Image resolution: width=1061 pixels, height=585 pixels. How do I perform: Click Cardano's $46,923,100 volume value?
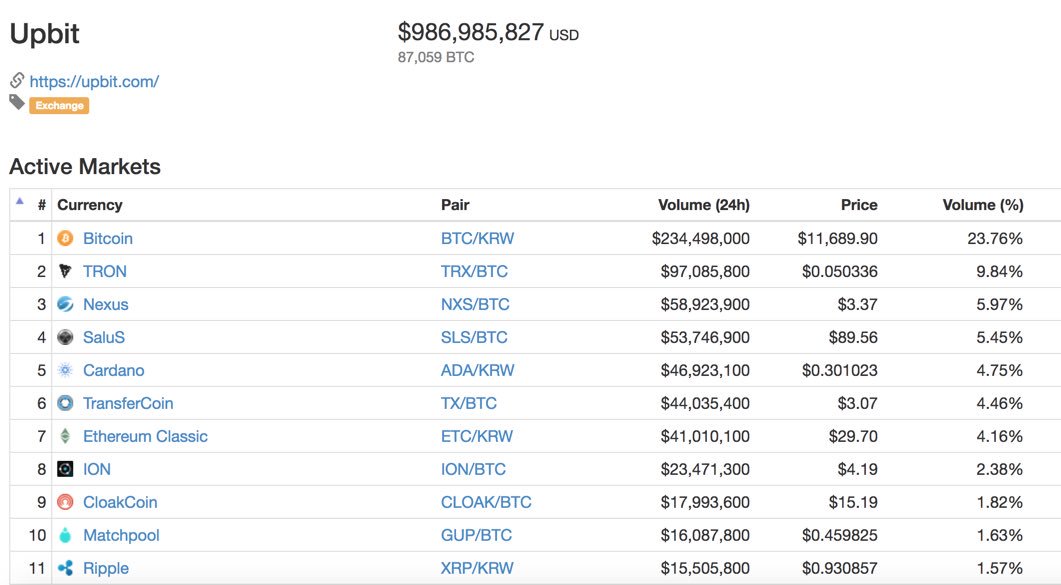[705, 370]
